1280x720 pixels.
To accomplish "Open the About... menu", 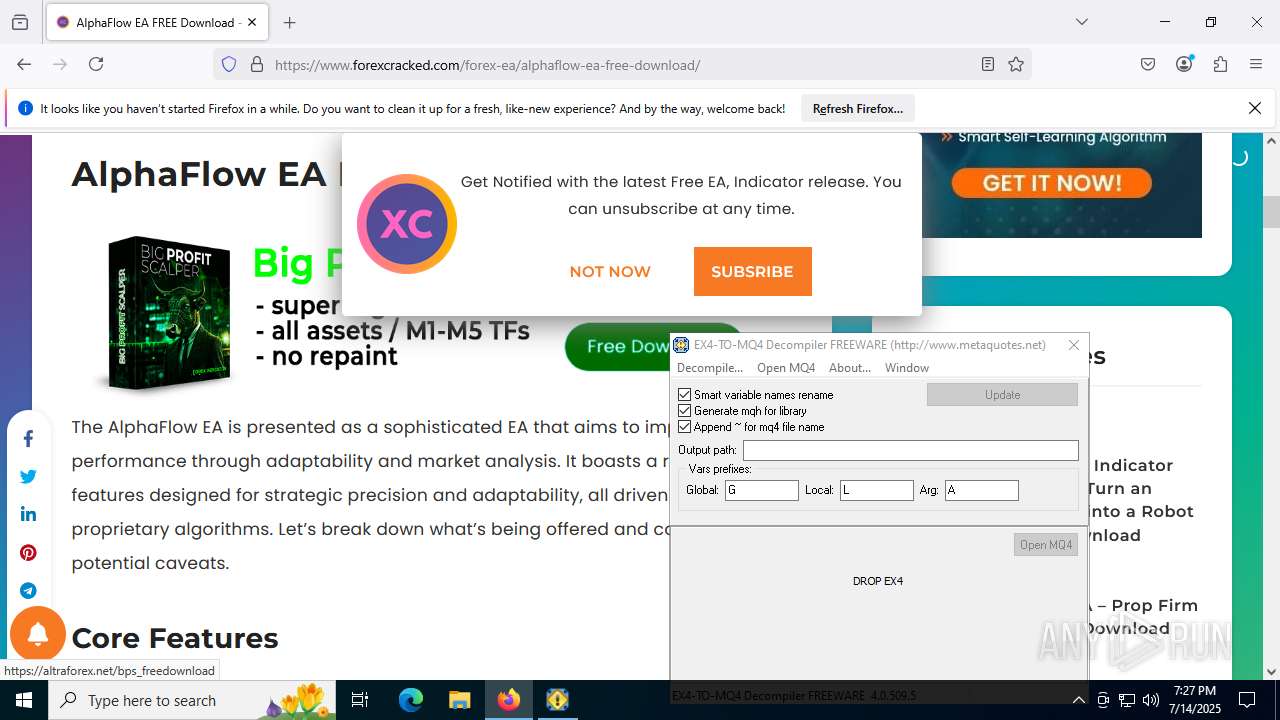I will pyautogui.click(x=850, y=368).
